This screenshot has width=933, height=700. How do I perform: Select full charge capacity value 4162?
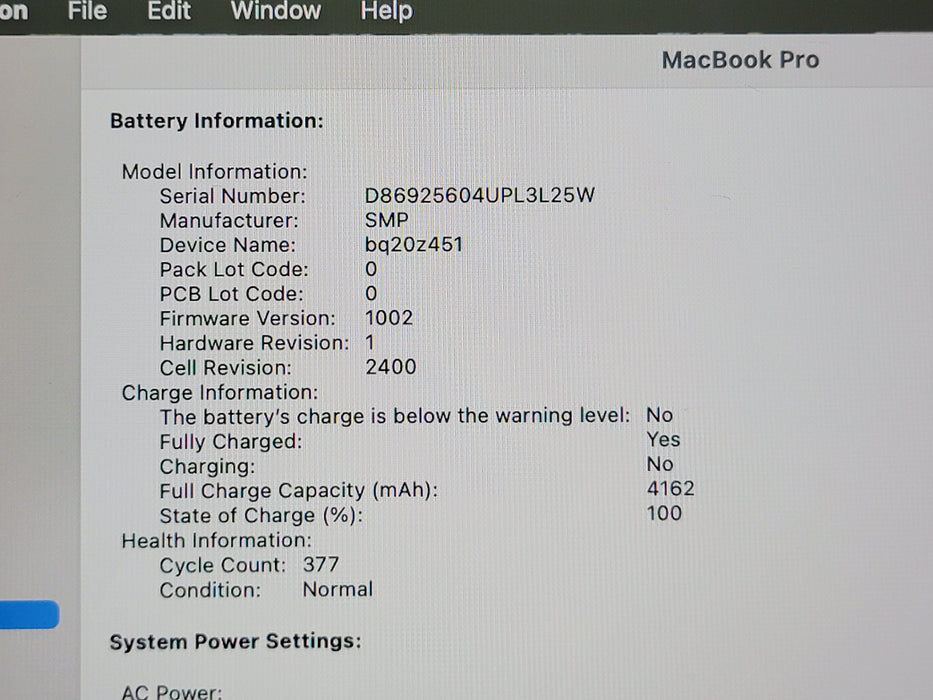click(671, 489)
